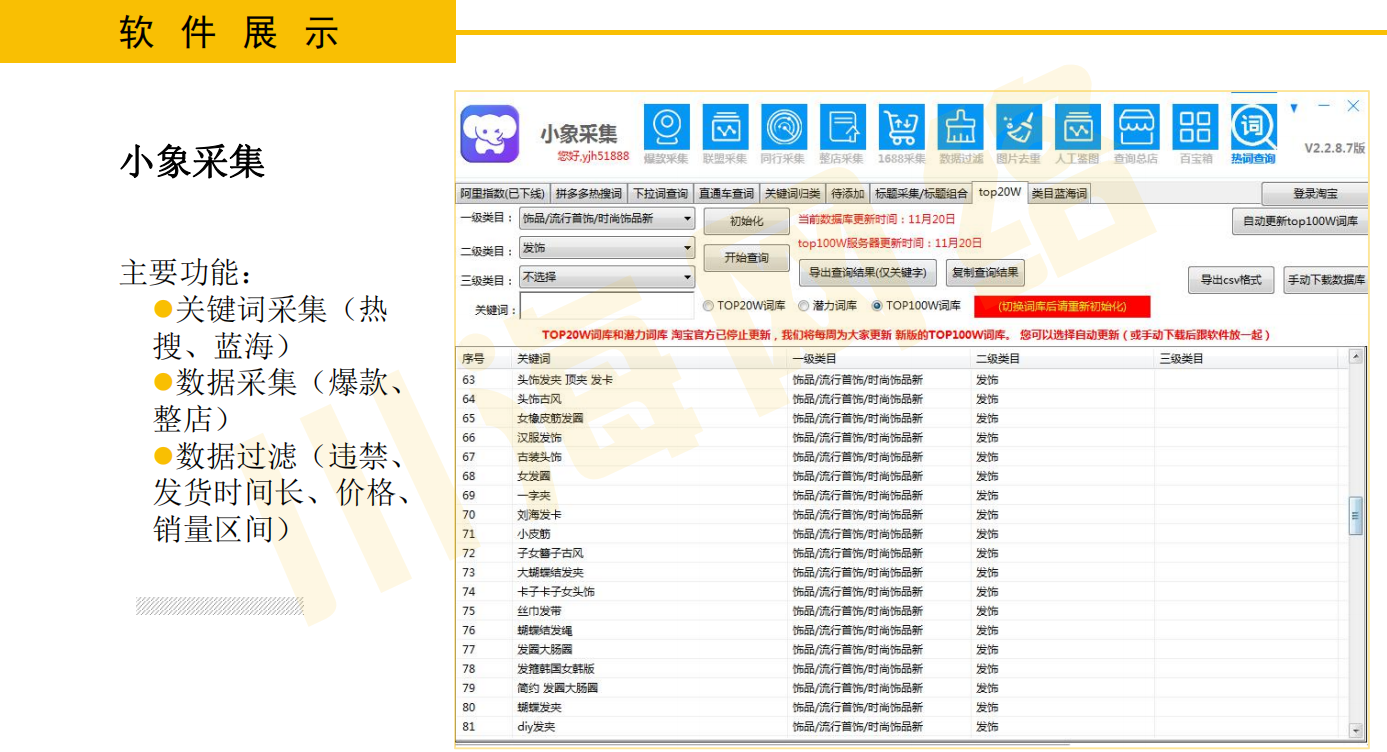Select row 古装头饰
Screen dimensions: 1387x752
click(902, 457)
